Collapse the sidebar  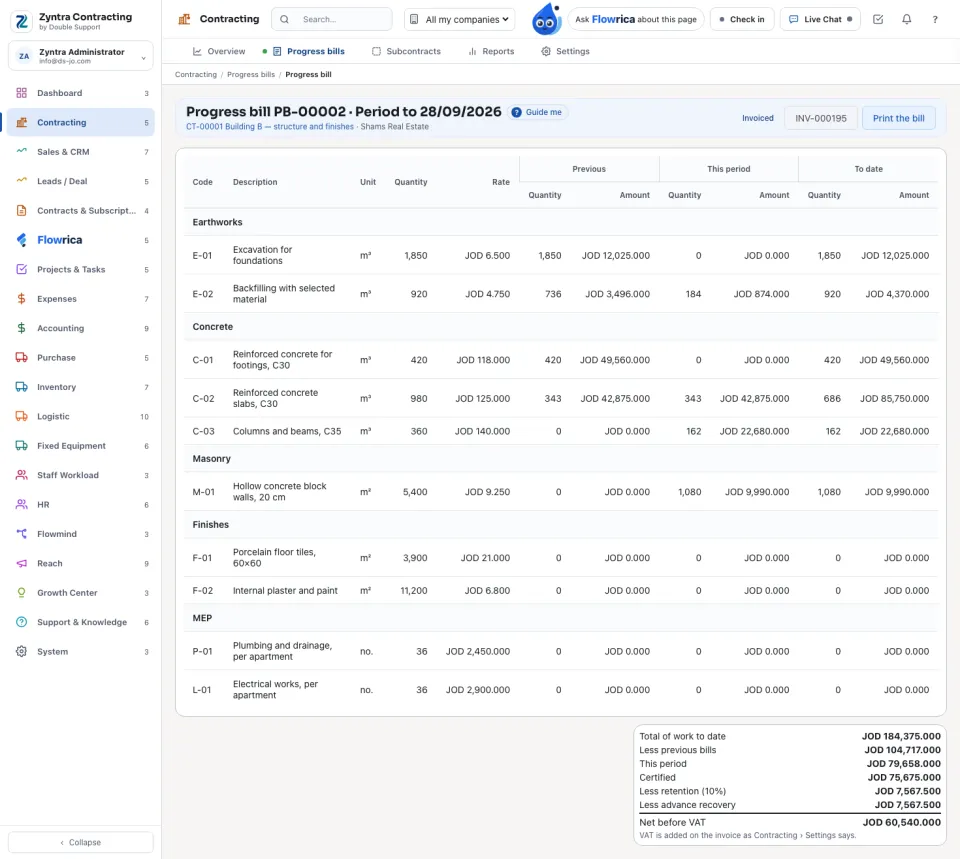(81, 842)
